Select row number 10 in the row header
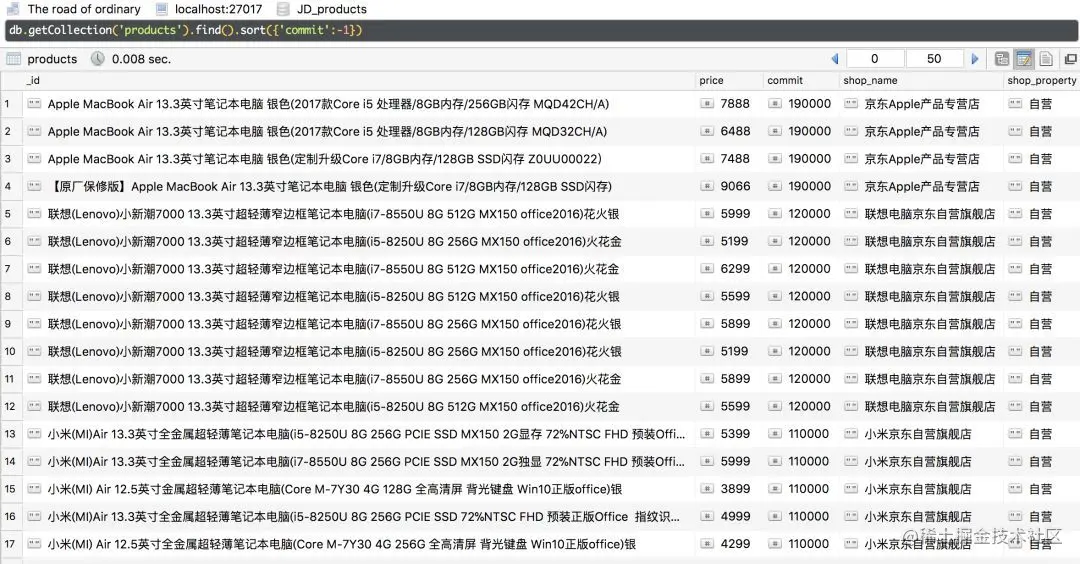Screen dimensions: 1080x564 (x=10, y=352)
